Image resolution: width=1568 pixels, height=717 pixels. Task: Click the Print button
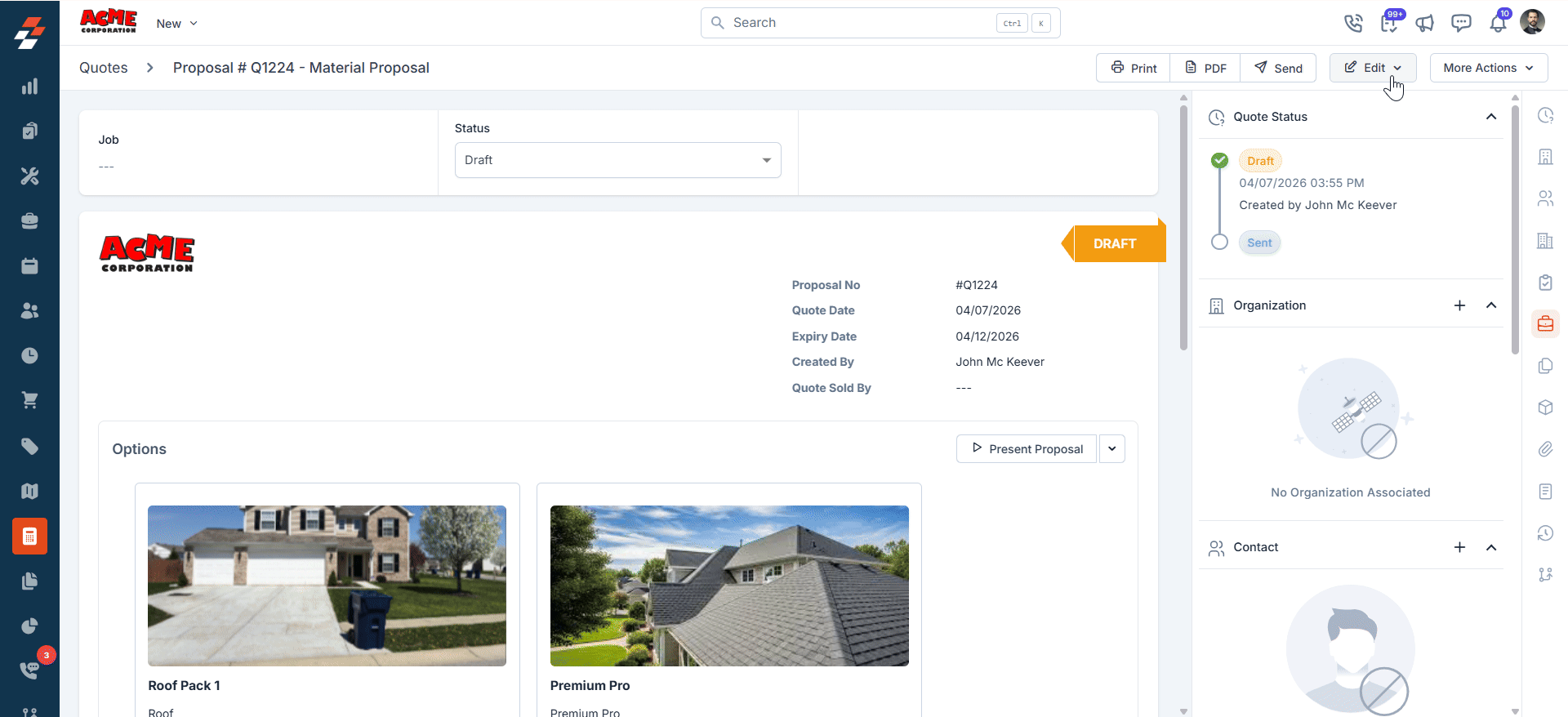[x=1134, y=68]
